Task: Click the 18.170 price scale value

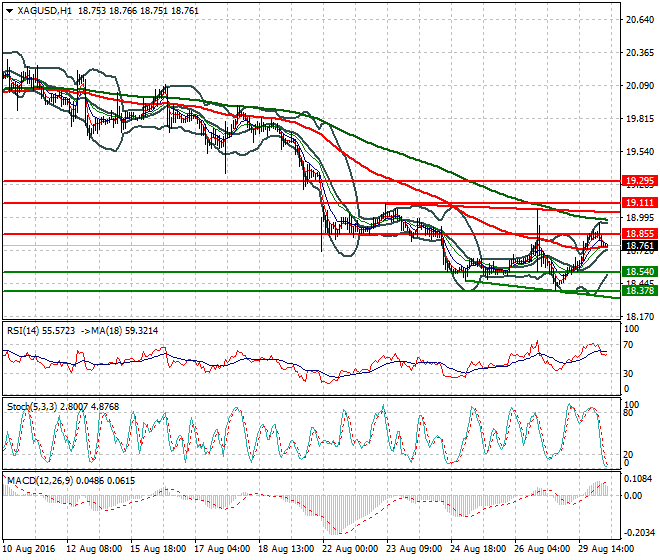Action: pyautogui.click(x=640, y=317)
